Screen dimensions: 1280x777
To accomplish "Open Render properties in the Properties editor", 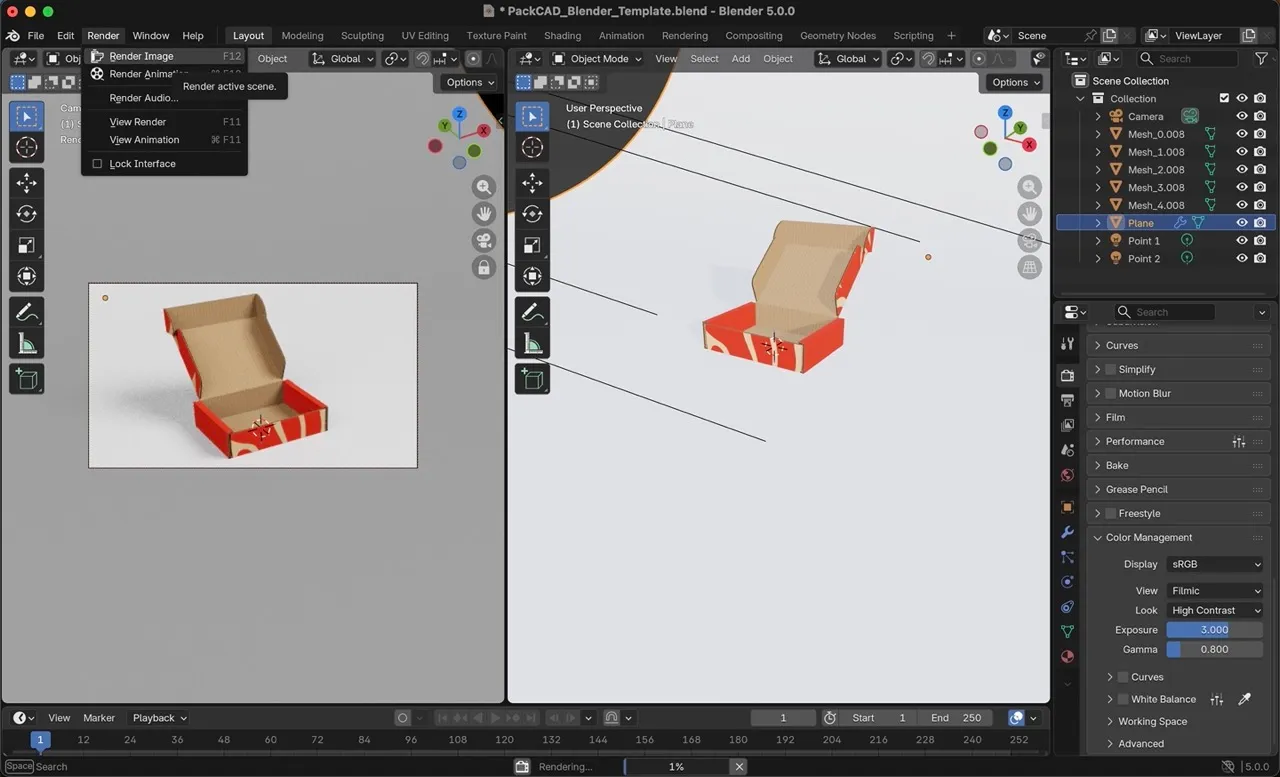I will (x=1067, y=375).
